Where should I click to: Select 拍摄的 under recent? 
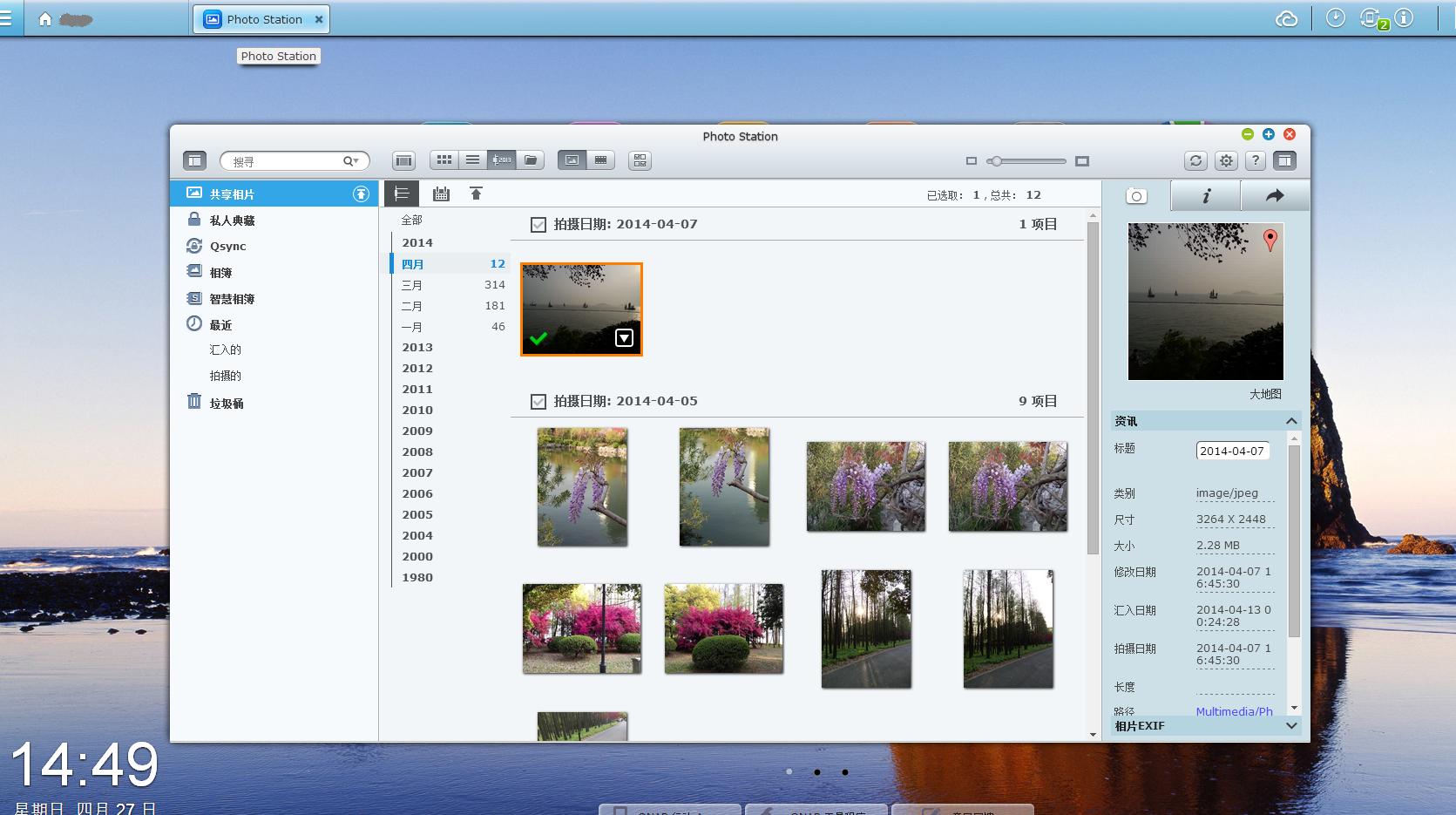pyautogui.click(x=225, y=376)
